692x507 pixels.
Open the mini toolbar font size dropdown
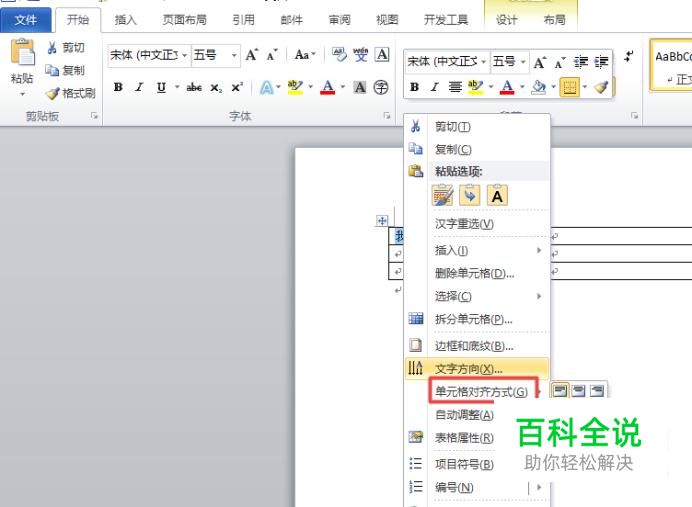point(523,62)
